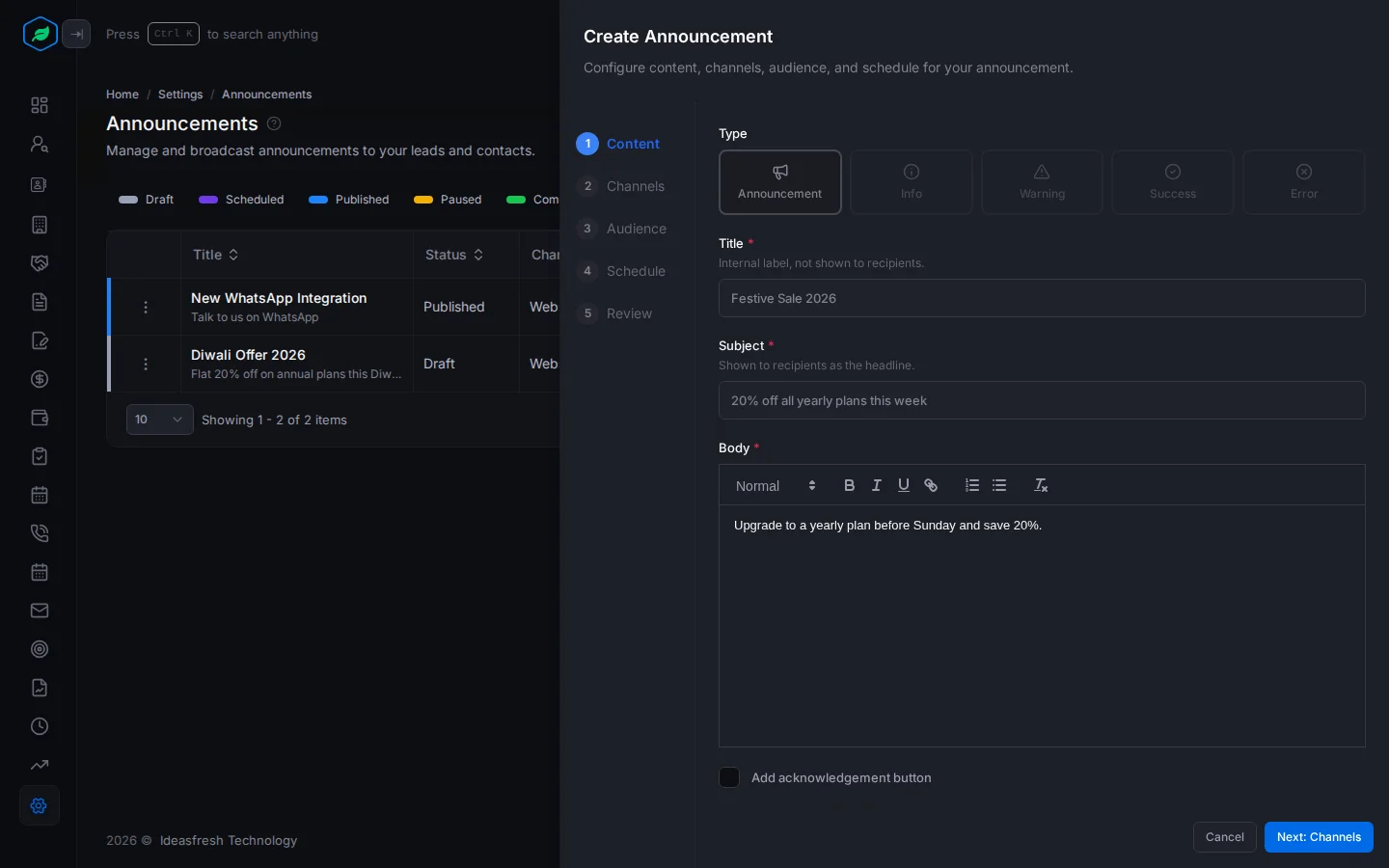Image resolution: width=1389 pixels, height=868 pixels.
Task: Open the dollar coin icon in sidebar
Action: [40, 379]
